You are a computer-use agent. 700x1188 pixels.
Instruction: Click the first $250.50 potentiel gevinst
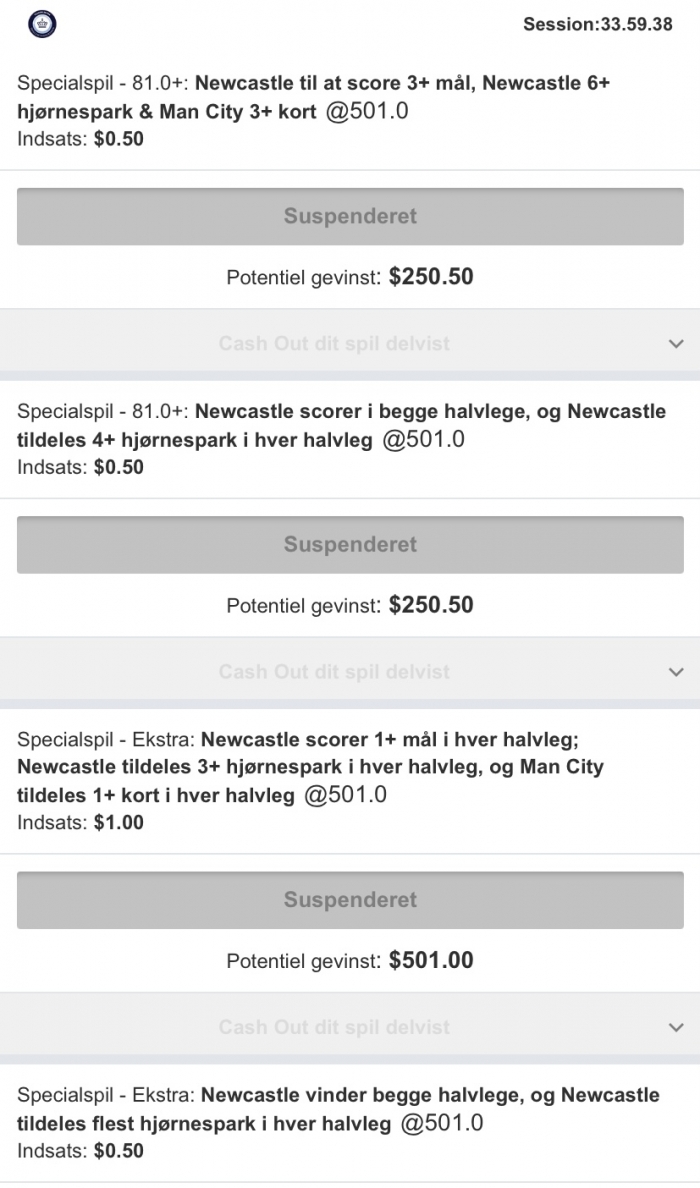tap(431, 277)
